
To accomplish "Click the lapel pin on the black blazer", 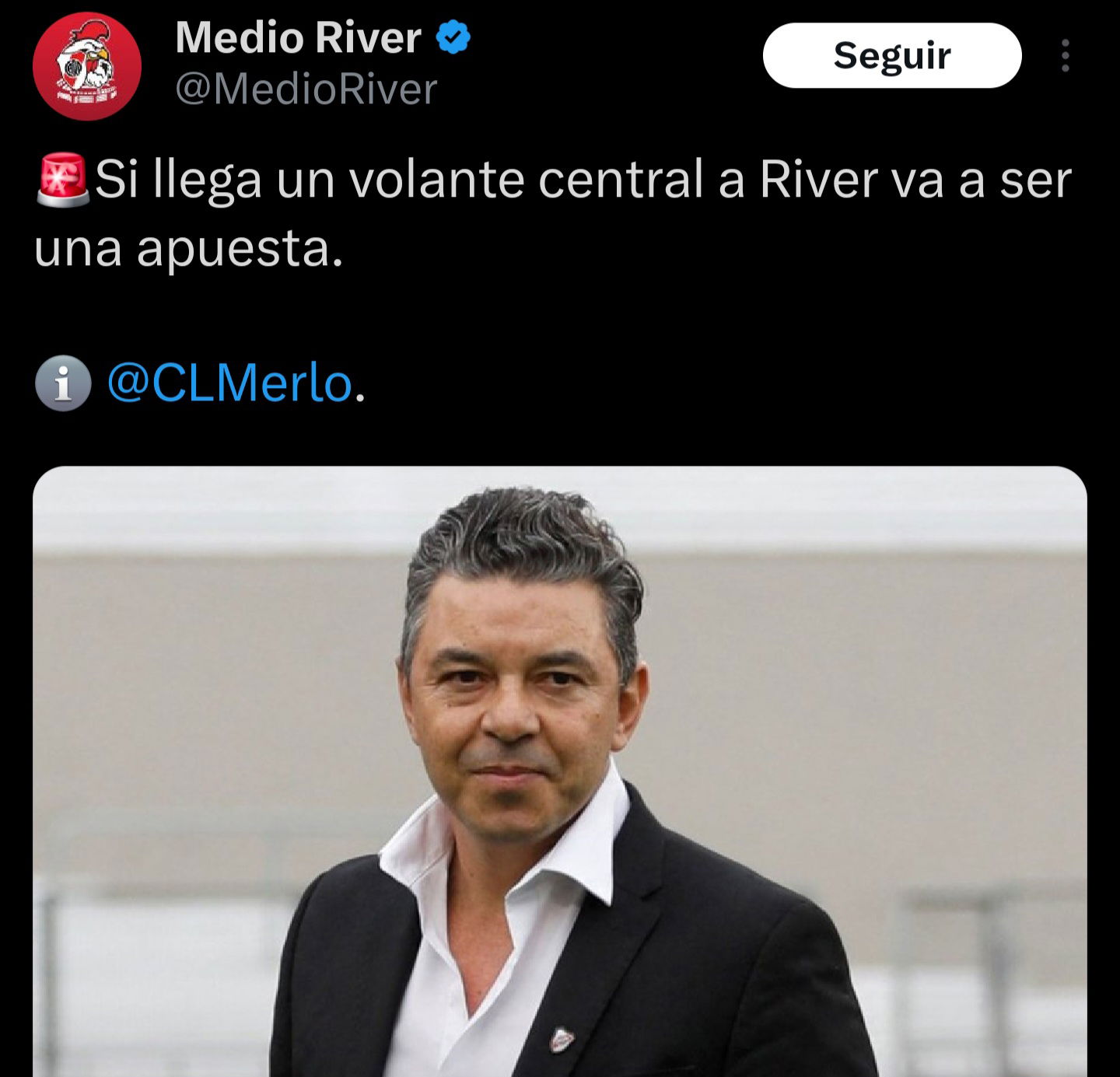I will coord(562,1040).
